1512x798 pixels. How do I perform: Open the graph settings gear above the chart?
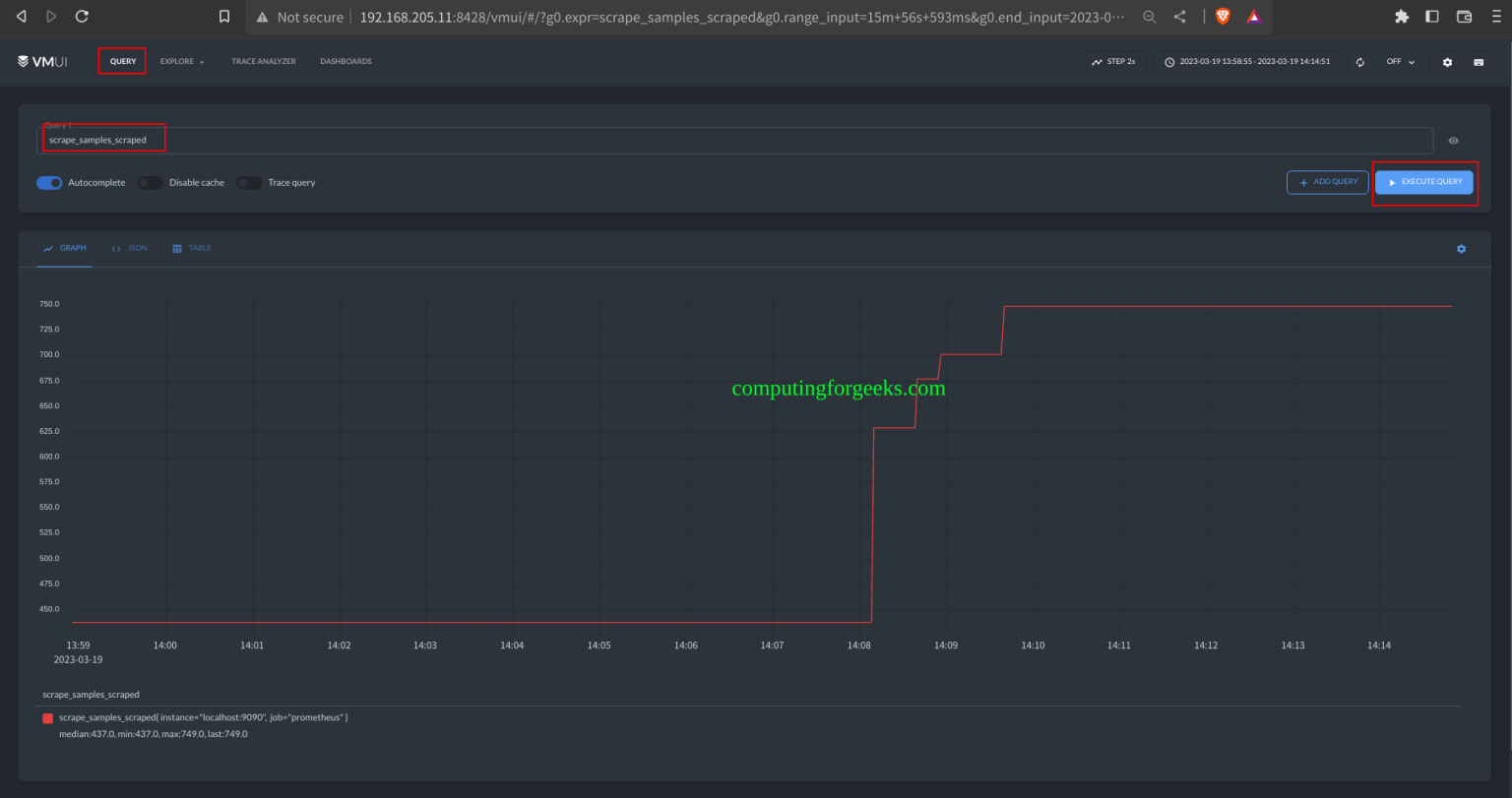point(1461,248)
